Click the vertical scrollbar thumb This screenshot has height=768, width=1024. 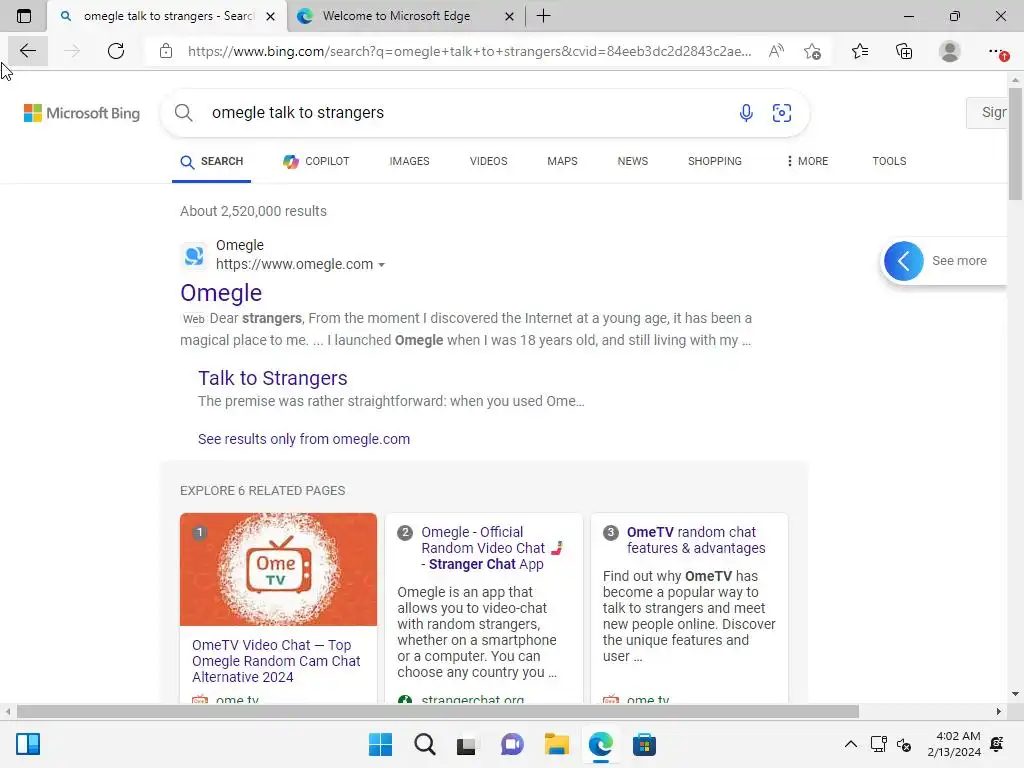[1015, 144]
